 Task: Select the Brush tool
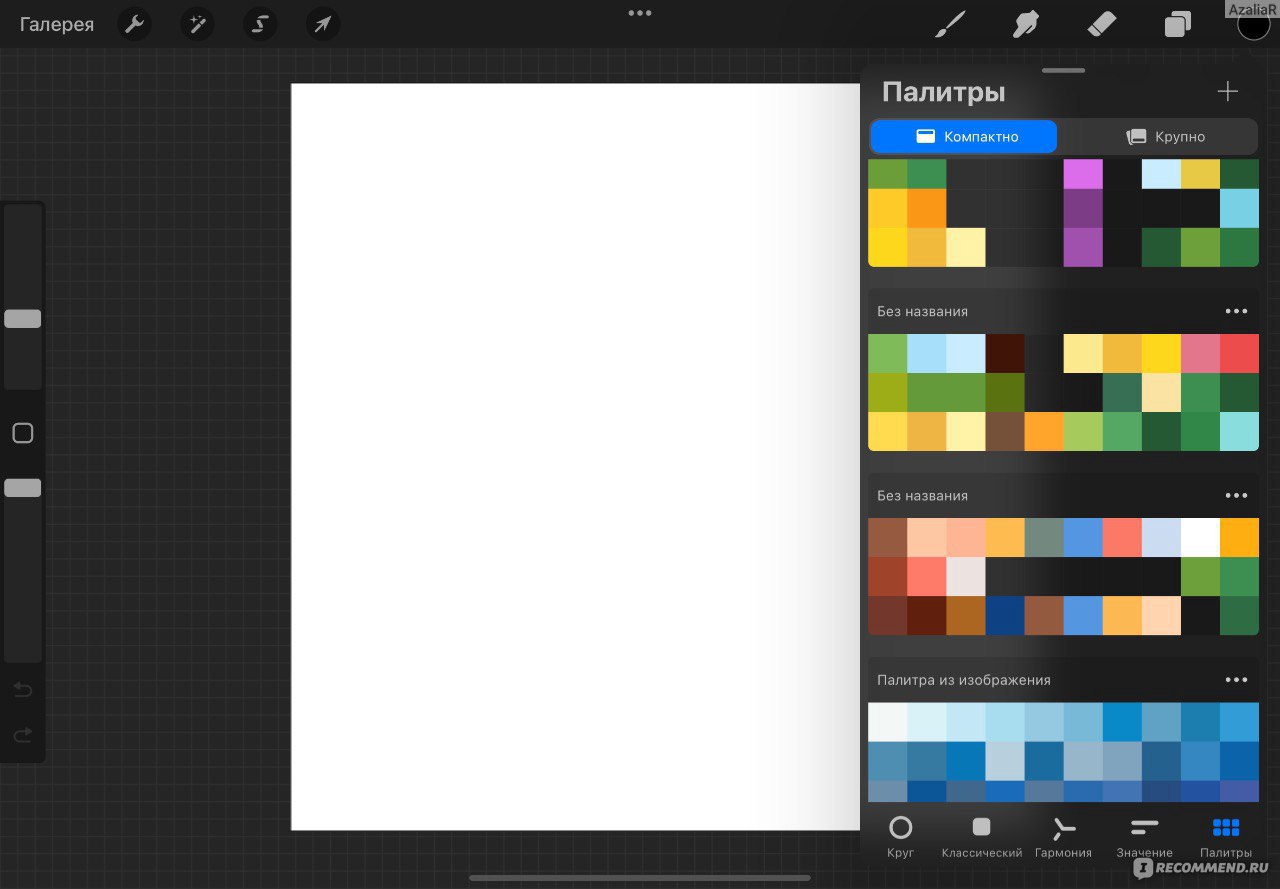[x=950, y=24]
